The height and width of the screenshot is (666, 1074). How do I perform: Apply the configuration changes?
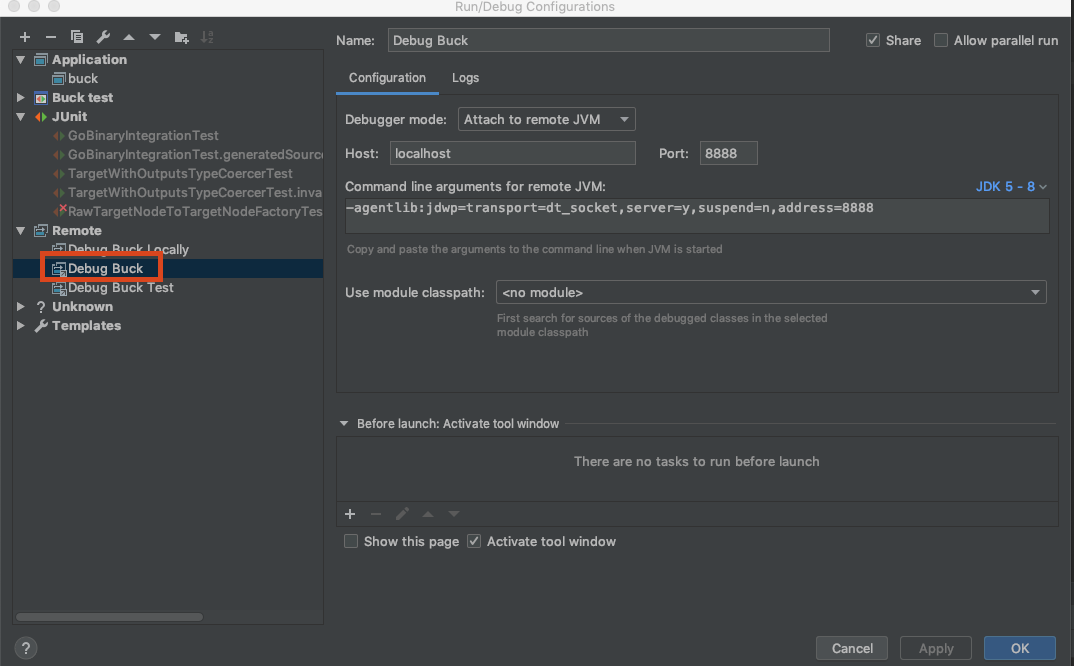pyautogui.click(x=935, y=648)
